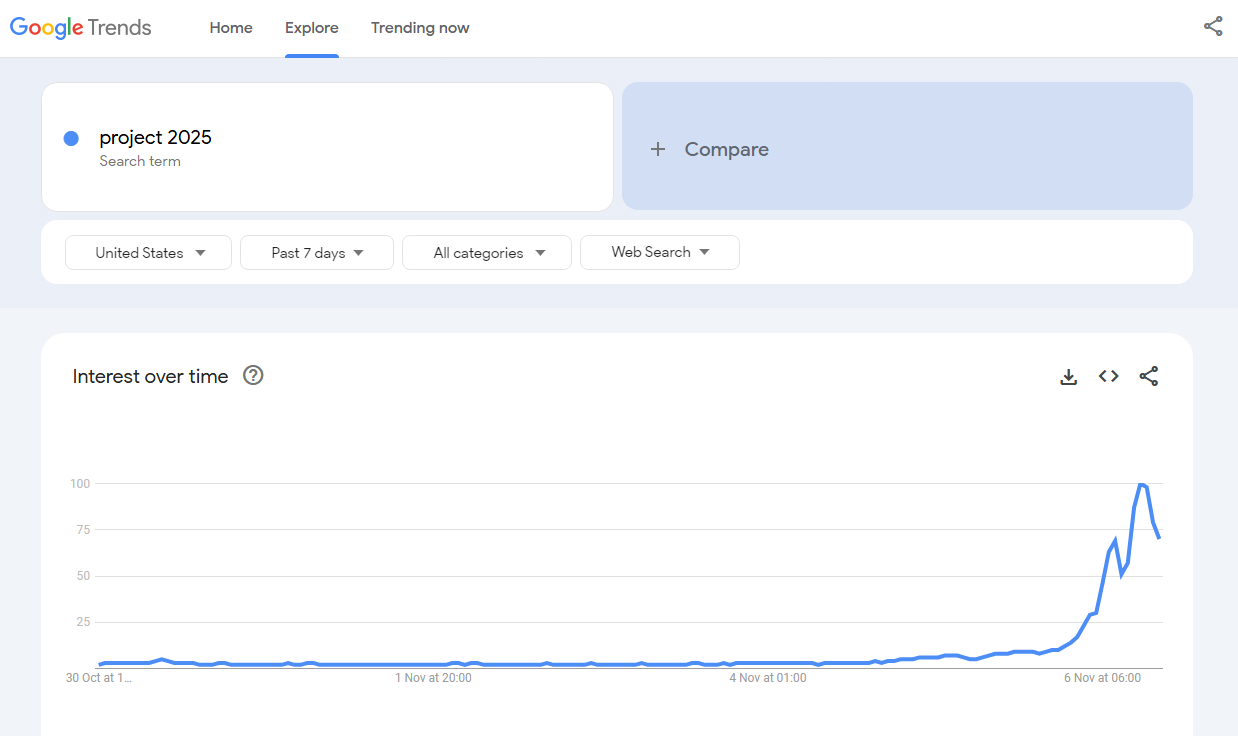Go to the Home tab

pos(231,28)
